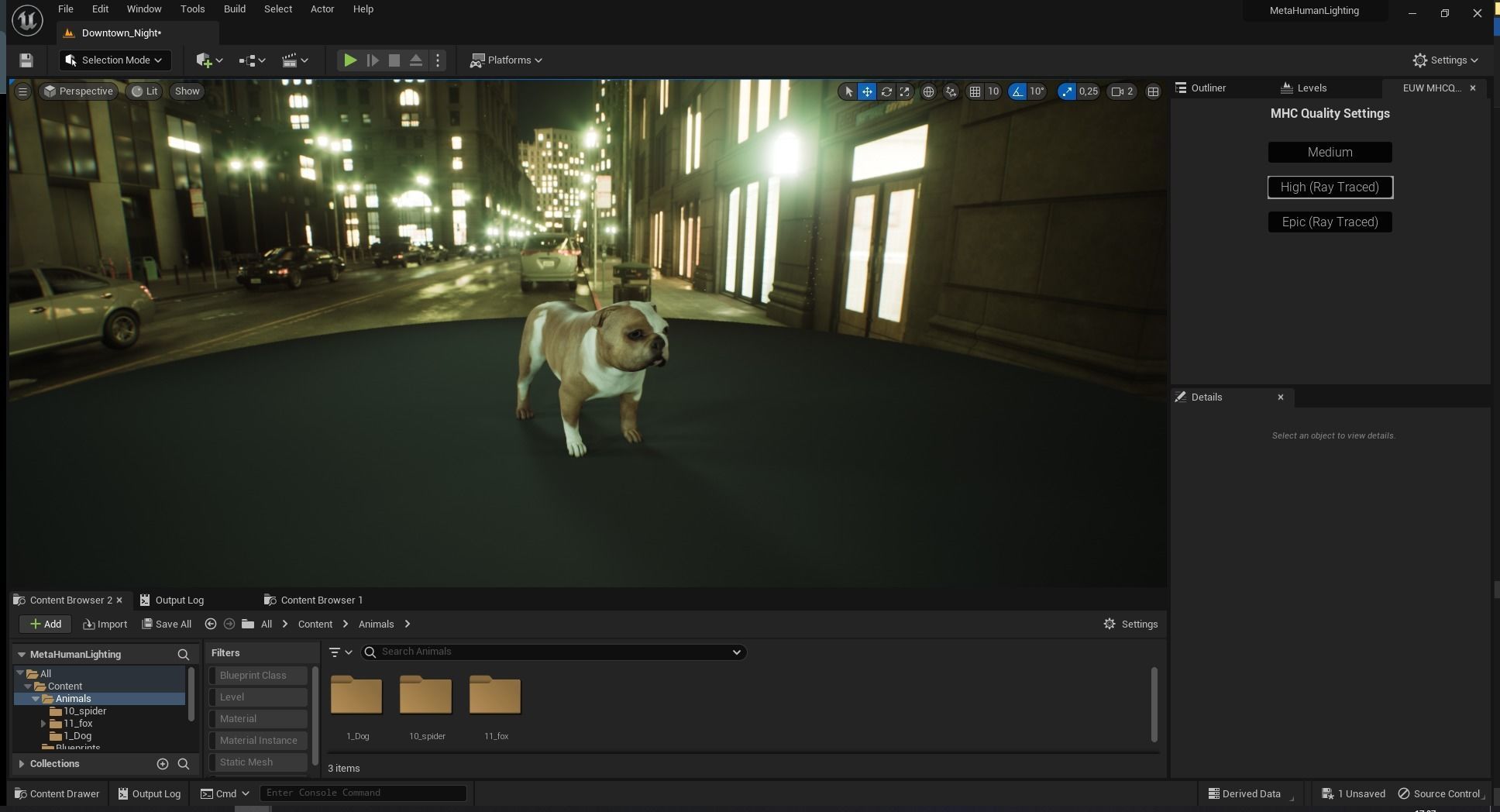
Task: Open the filter options funnel menu
Action: (340, 652)
